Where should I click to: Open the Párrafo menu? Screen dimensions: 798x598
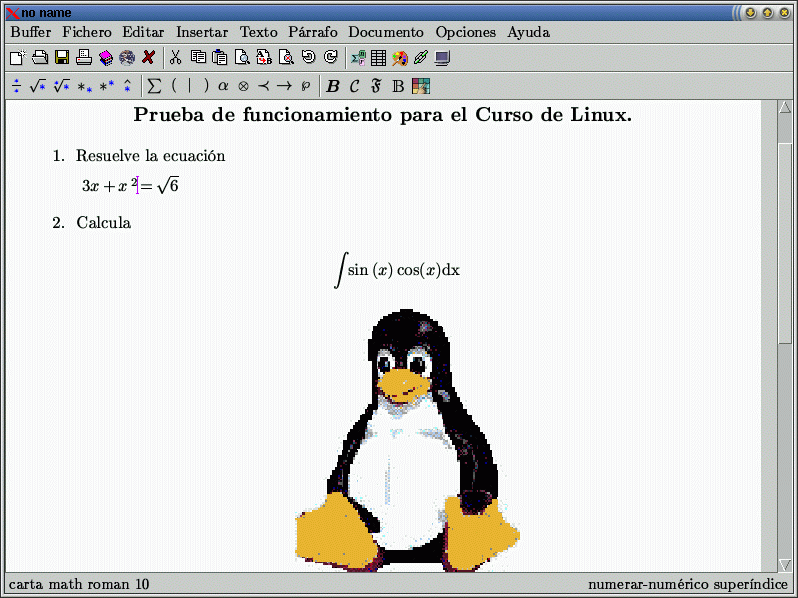pos(313,32)
